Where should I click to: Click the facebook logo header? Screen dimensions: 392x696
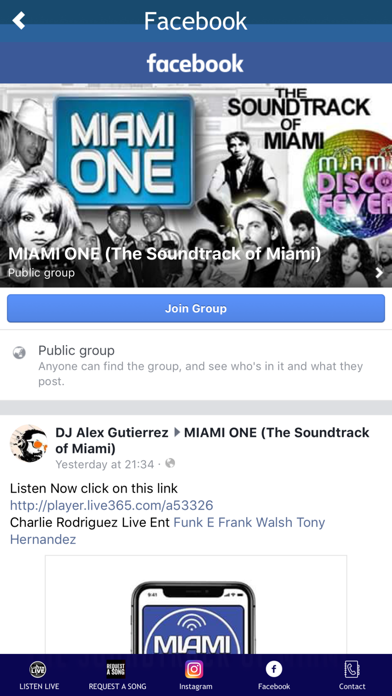(195, 63)
